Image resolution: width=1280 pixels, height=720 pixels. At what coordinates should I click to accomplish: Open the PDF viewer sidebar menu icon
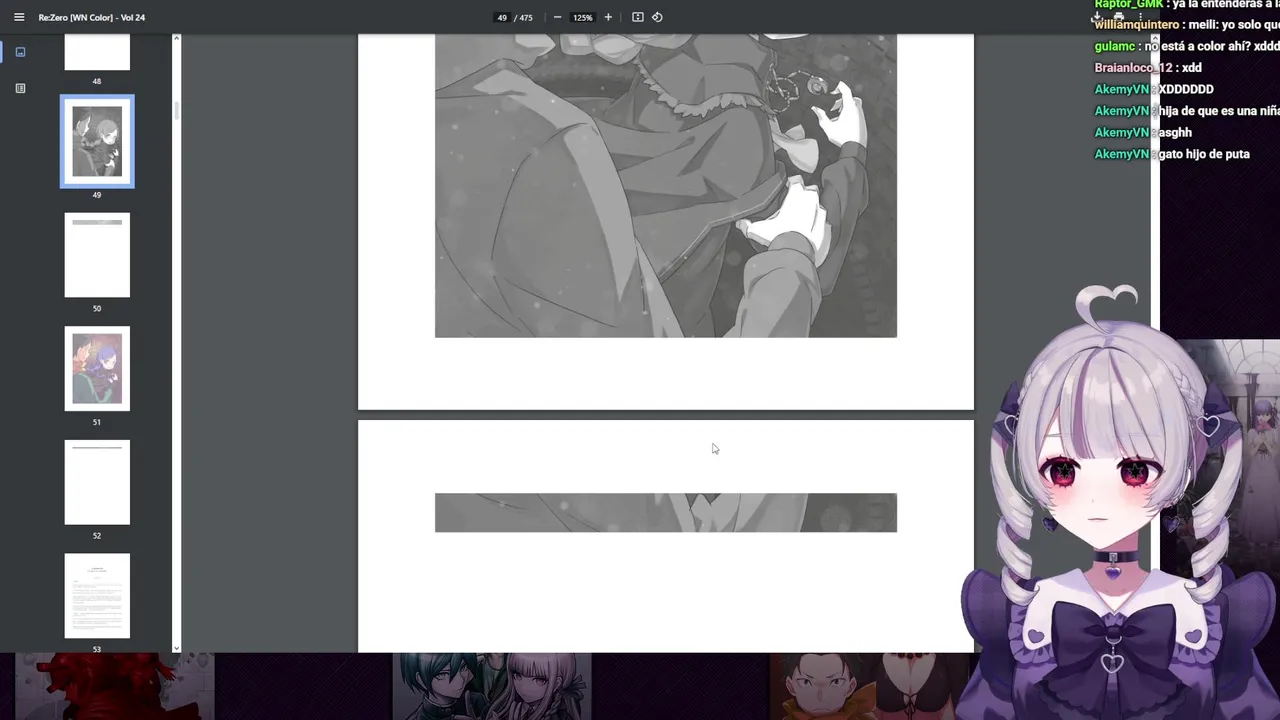click(x=18, y=17)
